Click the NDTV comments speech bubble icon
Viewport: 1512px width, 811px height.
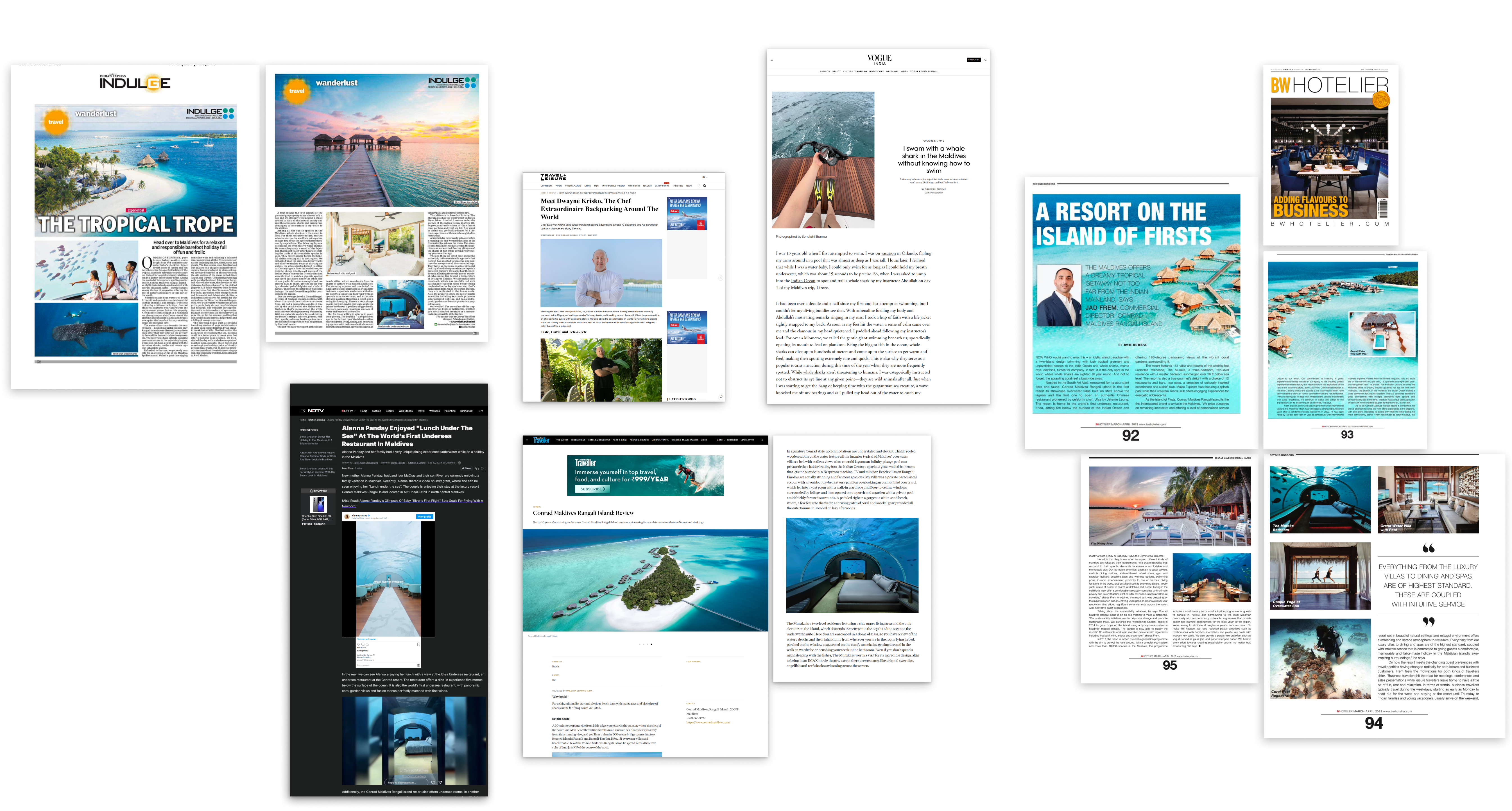pos(483,468)
